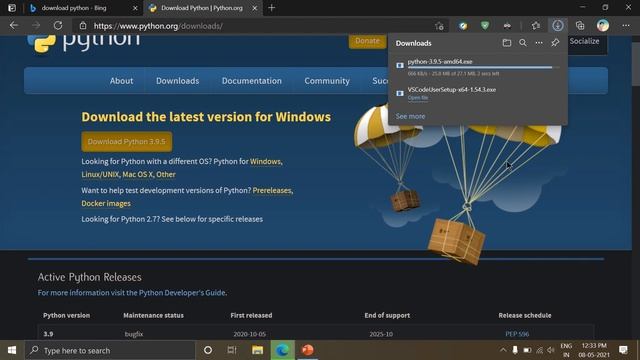Follow the Mac OS X link
Viewport: 640px width, 360px height.
(x=138, y=174)
